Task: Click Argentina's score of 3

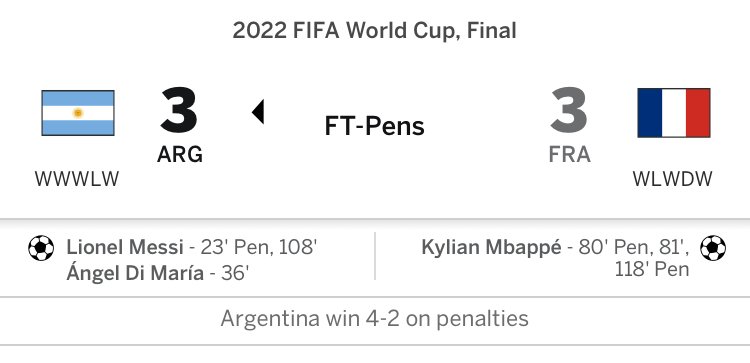Action: click(179, 110)
